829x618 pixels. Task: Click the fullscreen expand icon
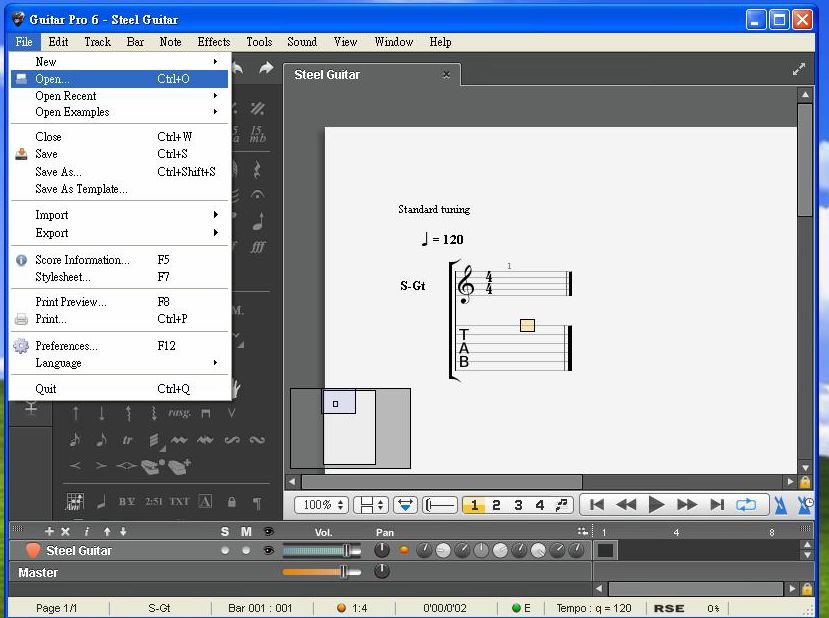799,69
